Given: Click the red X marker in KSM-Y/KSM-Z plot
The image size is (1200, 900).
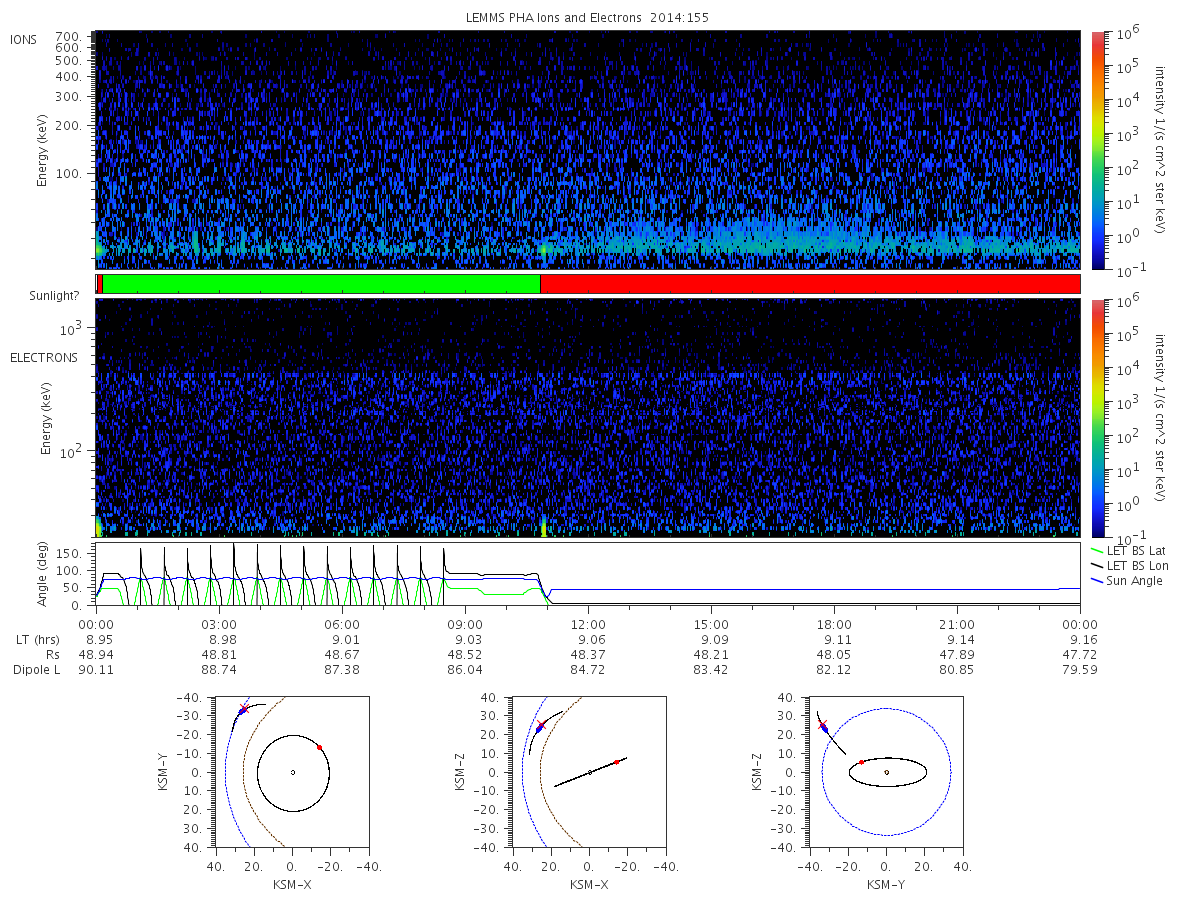Looking at the screenshot, I should pyautogui.click(x=823, y=724).
